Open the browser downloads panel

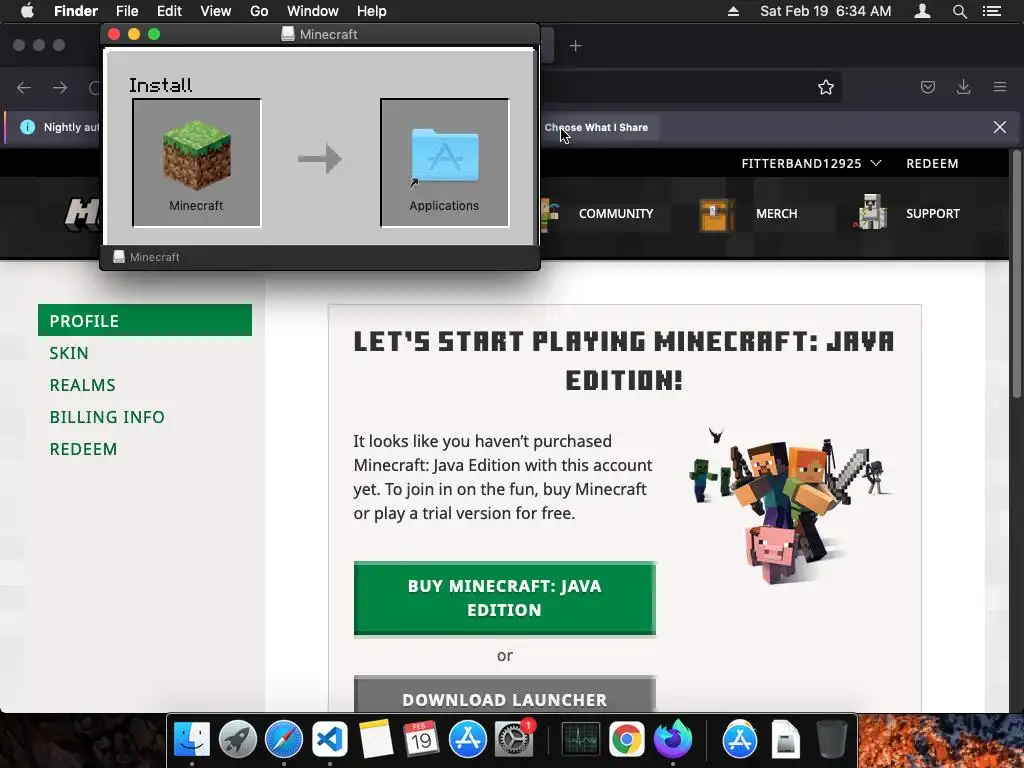tap(963, 87)
